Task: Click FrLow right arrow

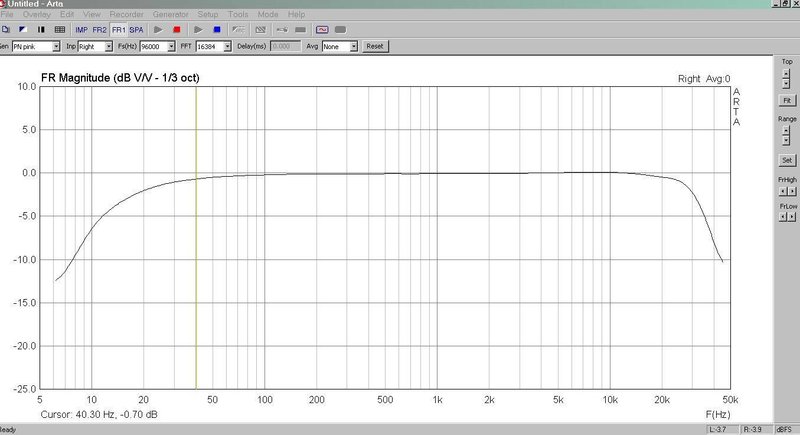Action: [x=792, y=217]
